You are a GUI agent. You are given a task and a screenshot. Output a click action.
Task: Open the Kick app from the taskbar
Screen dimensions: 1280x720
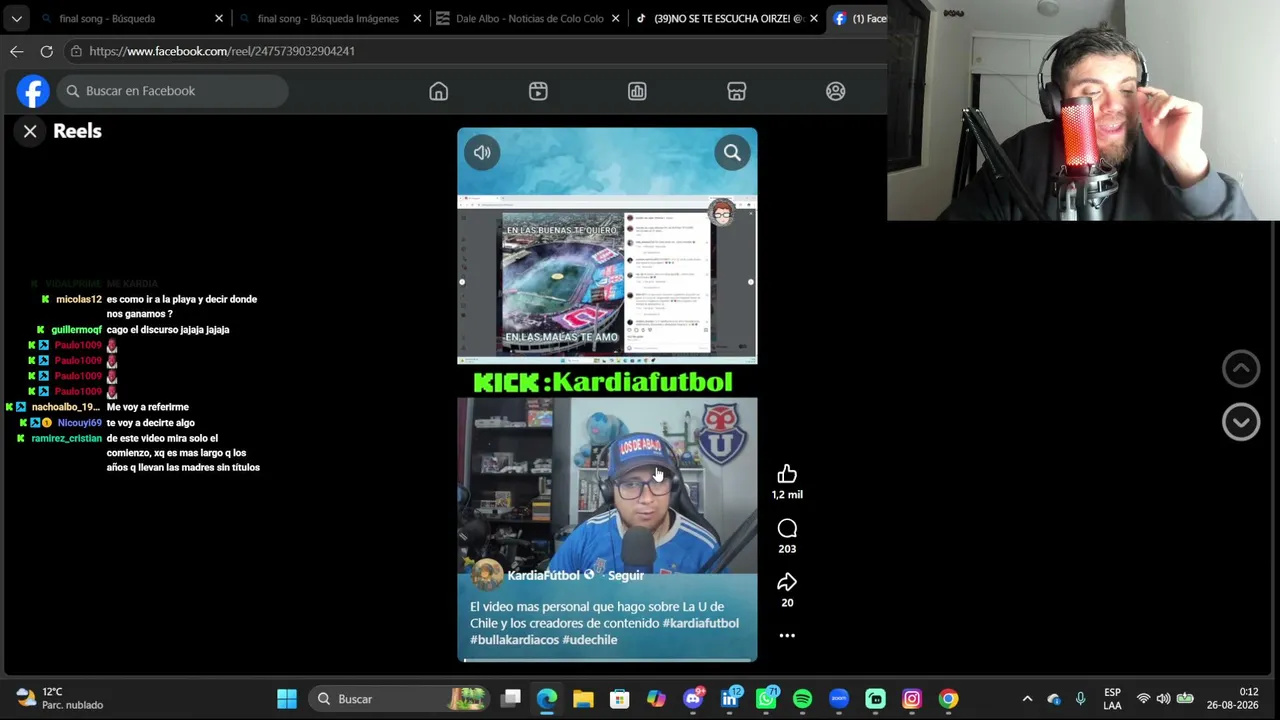(875, 699)
